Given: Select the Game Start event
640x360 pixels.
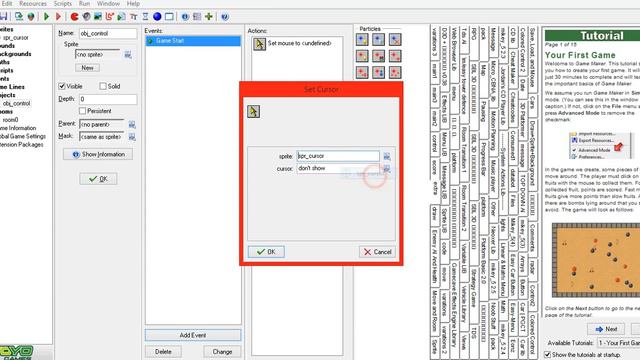Looking at the screenshot, I should point(193,41).
